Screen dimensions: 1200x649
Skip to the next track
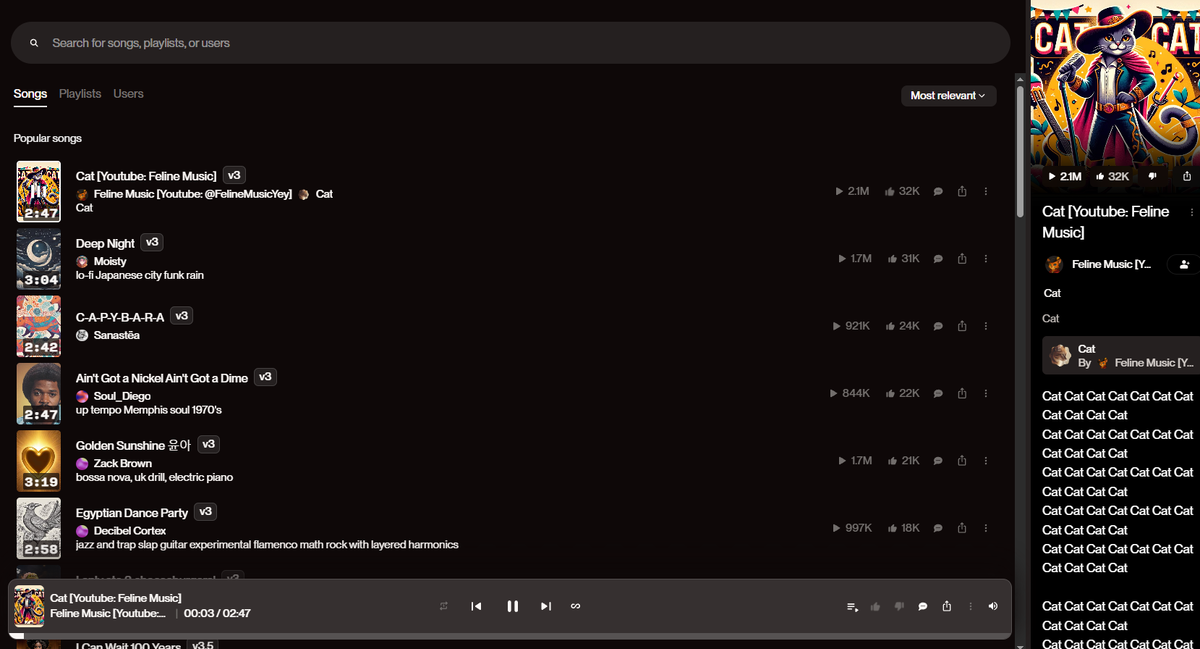tap(546, 606)
